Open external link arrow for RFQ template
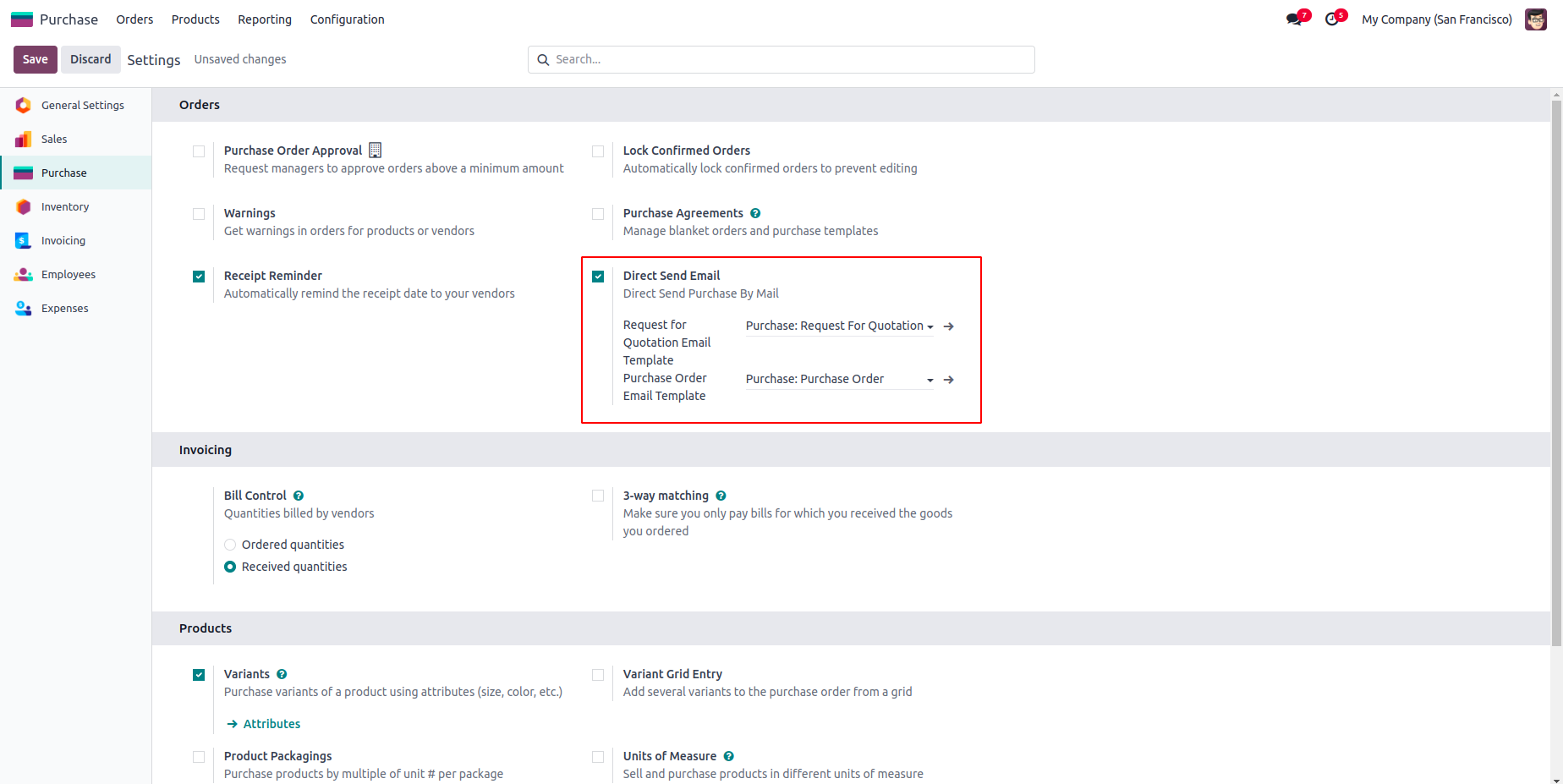The width and height of the screenshot is (1563, 784). (949, 326)
